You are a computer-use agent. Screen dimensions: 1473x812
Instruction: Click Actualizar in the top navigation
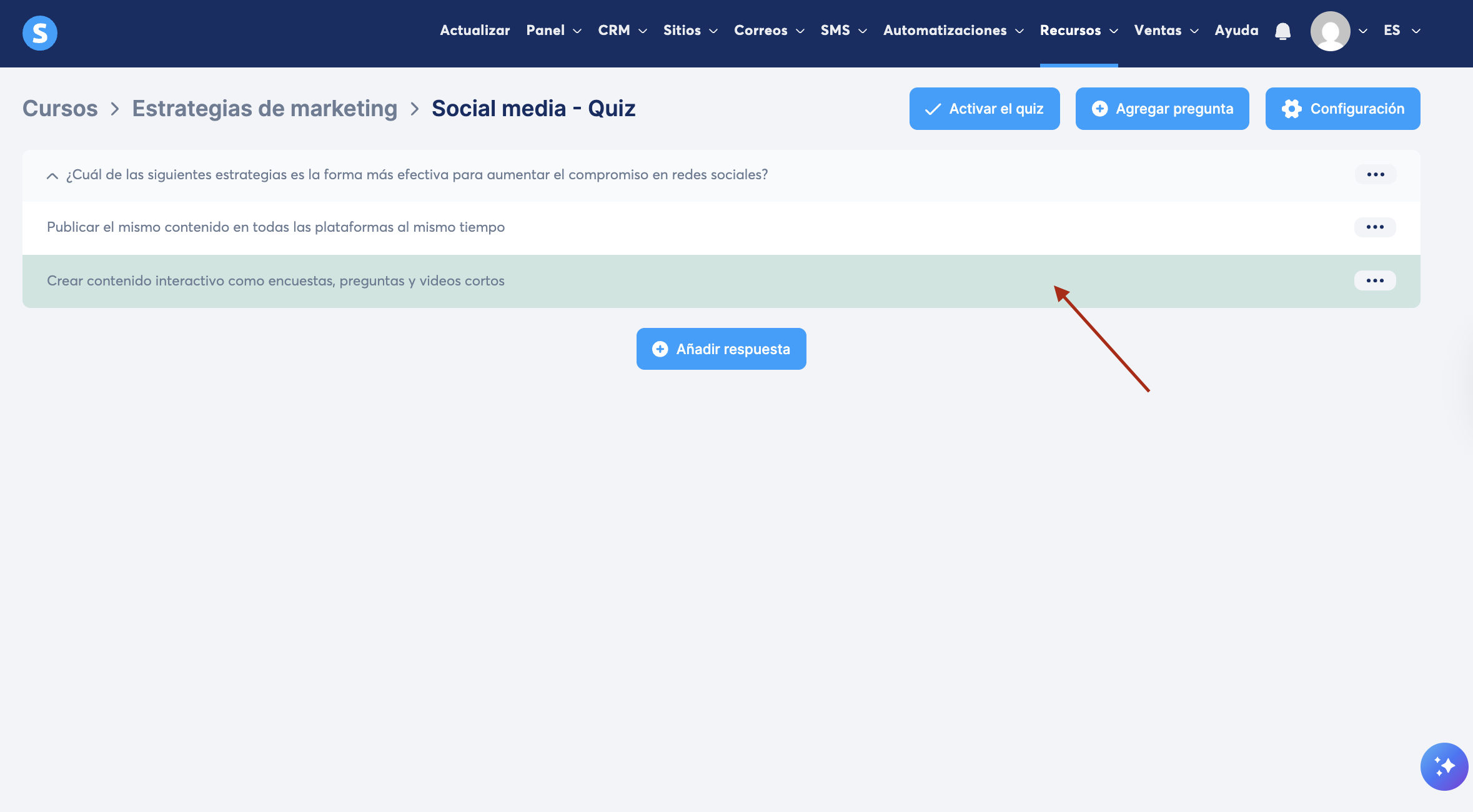[x=475, y=31]
